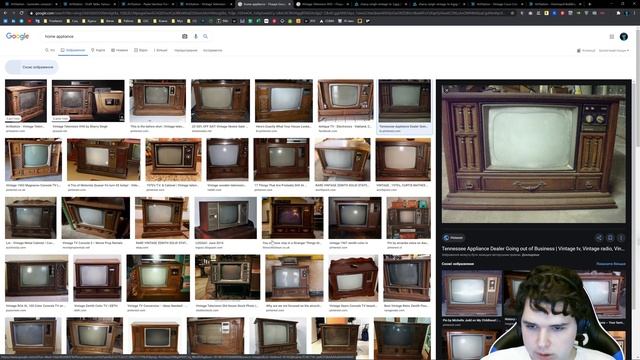640x360 pixels.
Task: Click the magnifier search icon in search box
Action: 205,36
